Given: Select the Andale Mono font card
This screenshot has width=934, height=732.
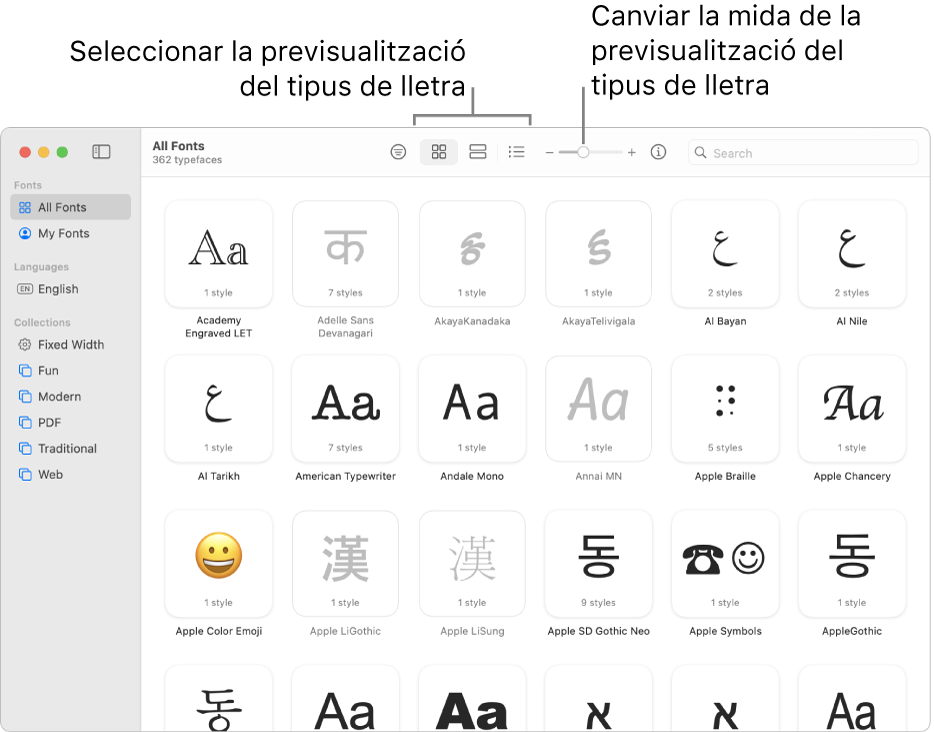Looking at the screenshot, I should click(x=472, y=410).
